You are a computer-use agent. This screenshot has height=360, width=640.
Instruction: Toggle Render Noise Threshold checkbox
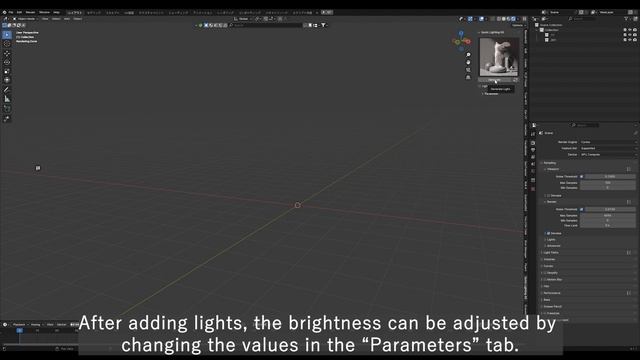(x=582, y=209)
